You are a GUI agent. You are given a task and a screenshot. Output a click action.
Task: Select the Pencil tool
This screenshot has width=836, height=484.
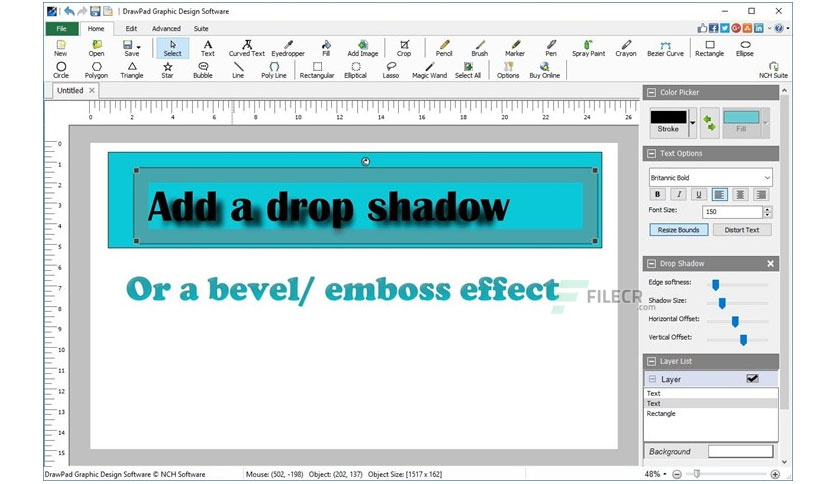(444, 48)
